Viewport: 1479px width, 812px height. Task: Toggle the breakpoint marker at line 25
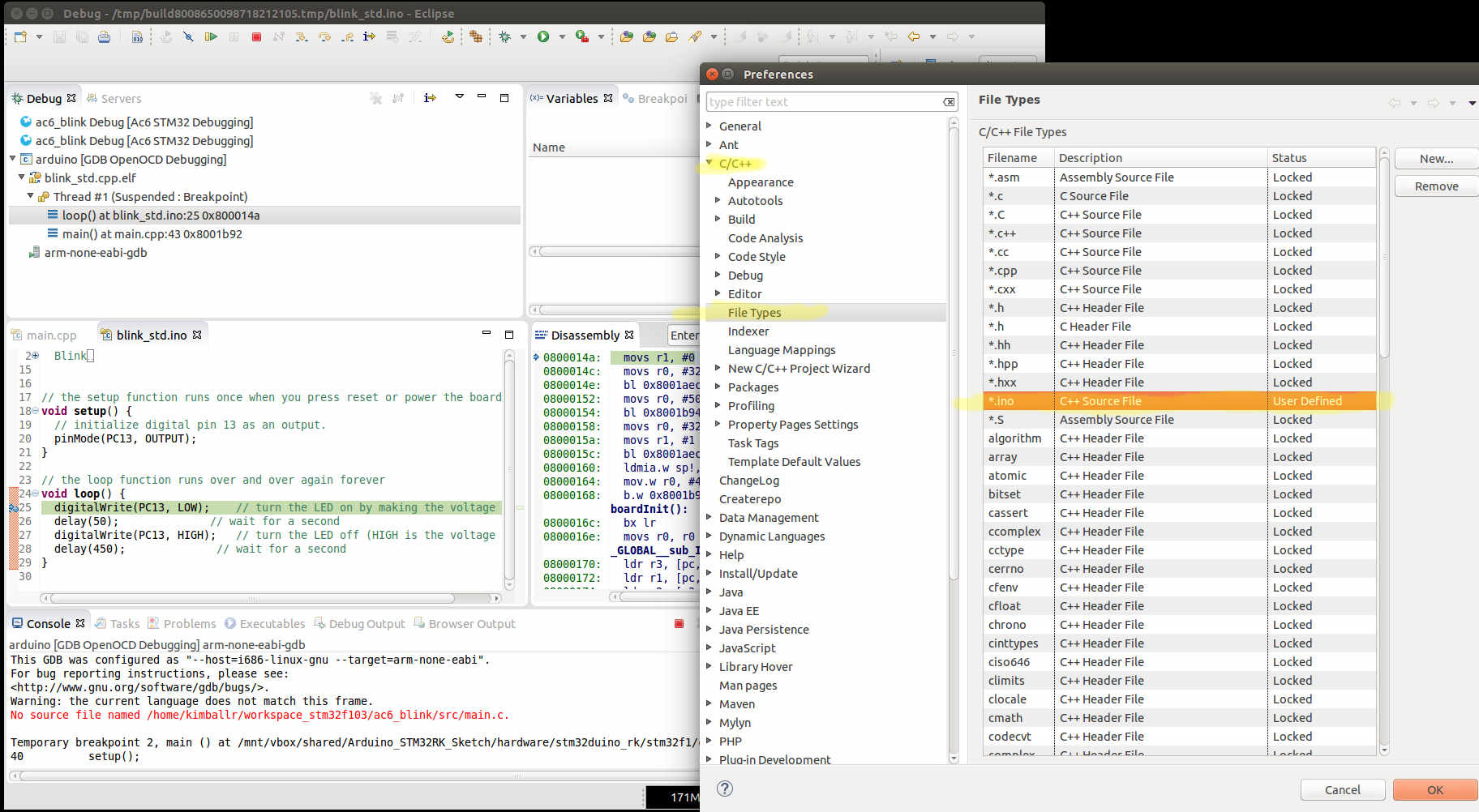13,507
